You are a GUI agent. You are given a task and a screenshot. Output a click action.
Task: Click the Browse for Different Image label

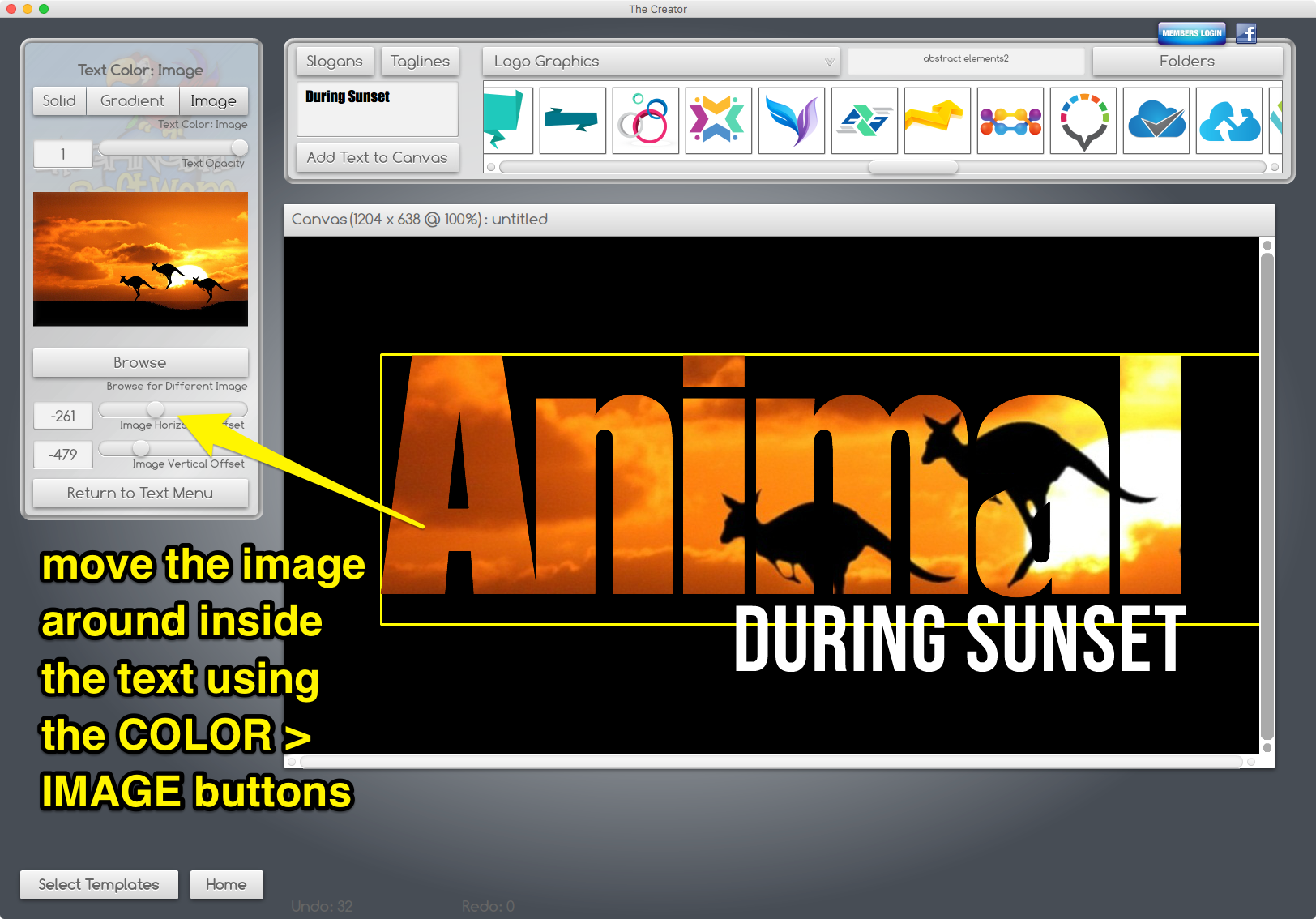click(x=177, y=386)
